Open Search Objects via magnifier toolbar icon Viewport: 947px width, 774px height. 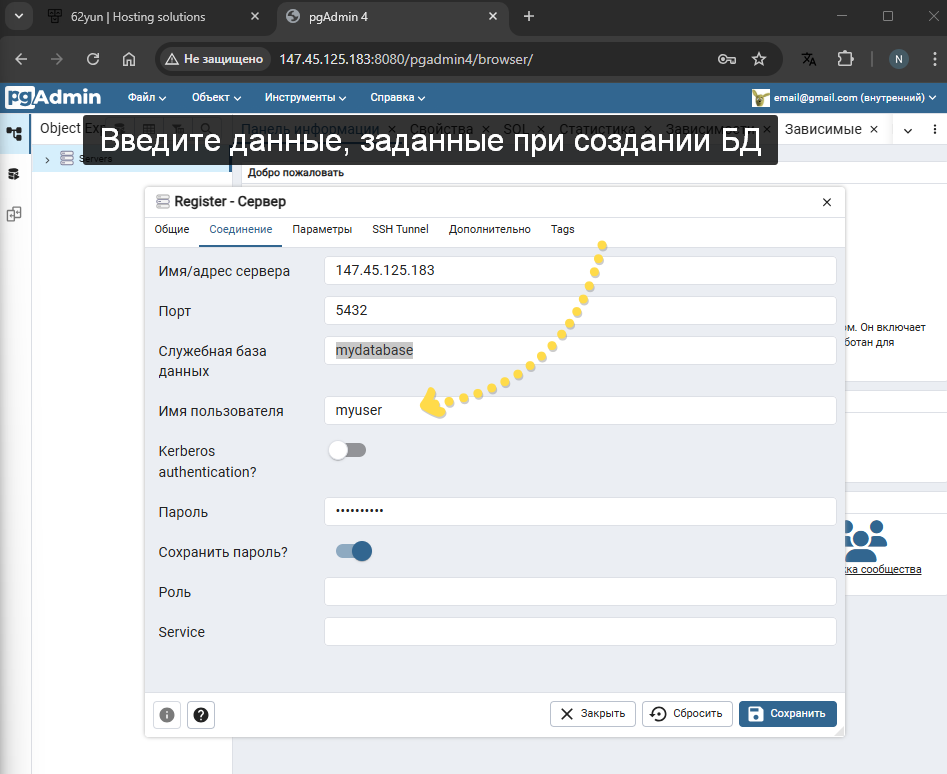pyautogui.click(x=206, y=128)
